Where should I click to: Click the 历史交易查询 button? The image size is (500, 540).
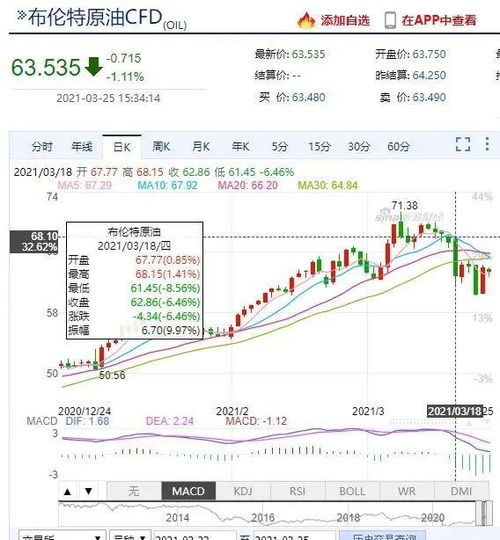click(x=383, y=536)
